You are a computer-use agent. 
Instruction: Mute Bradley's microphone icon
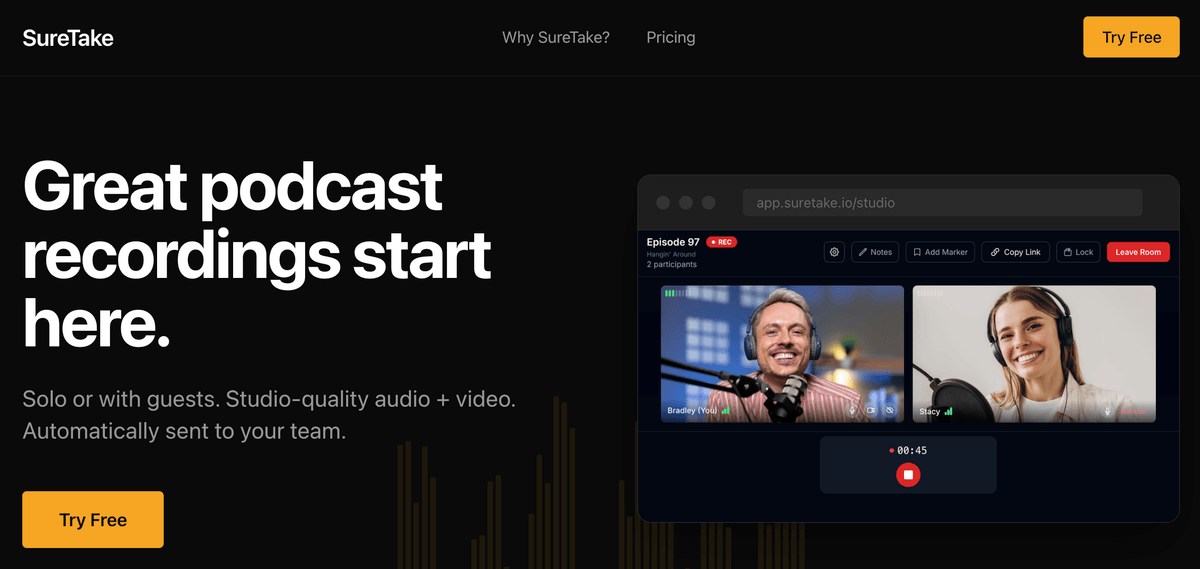tap(852, 411)
